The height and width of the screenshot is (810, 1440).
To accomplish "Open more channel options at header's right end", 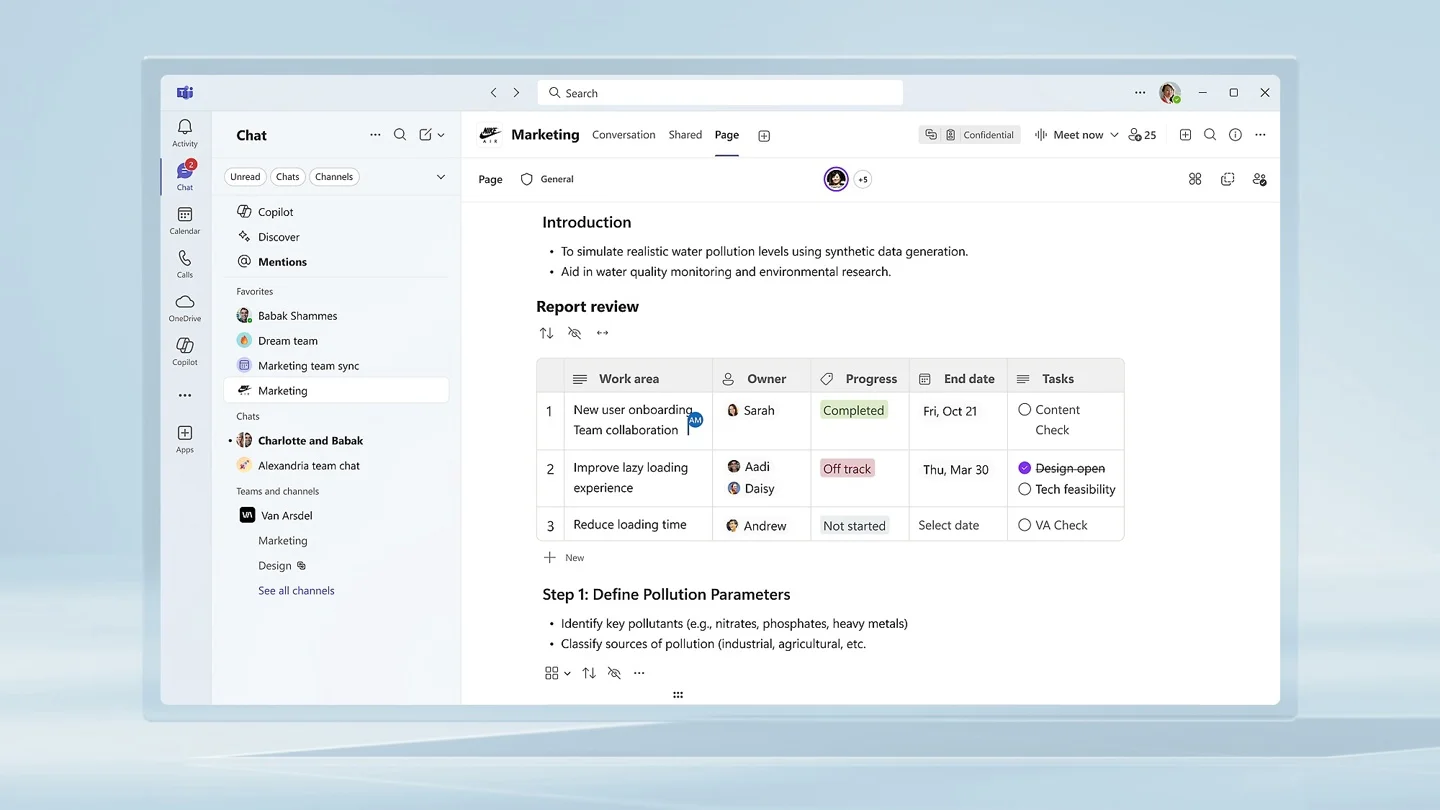I will pos(1260,135).
